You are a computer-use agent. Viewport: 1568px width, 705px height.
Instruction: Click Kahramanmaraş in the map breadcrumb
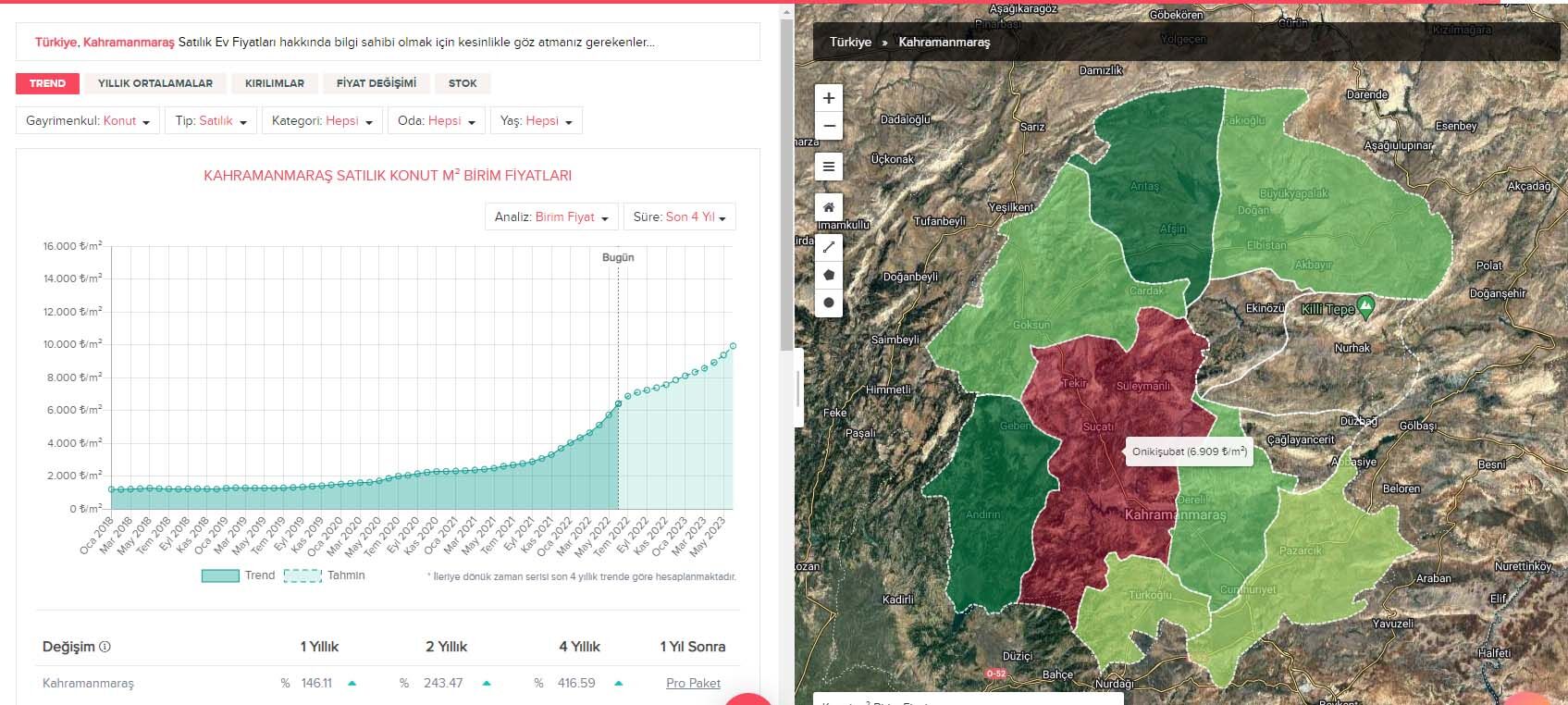(x=944, y=43)
